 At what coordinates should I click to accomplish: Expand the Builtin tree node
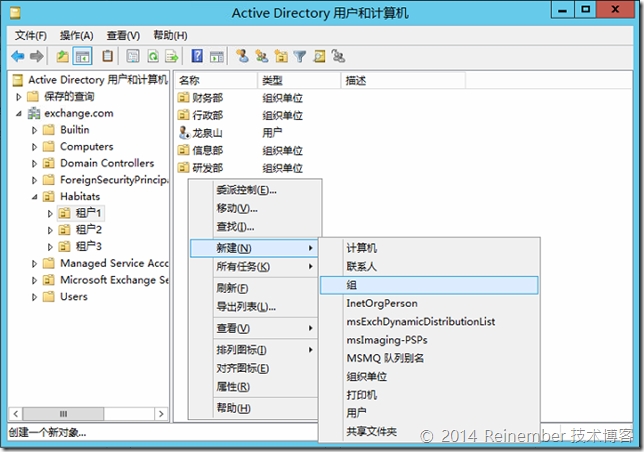[x=34, y=130]
